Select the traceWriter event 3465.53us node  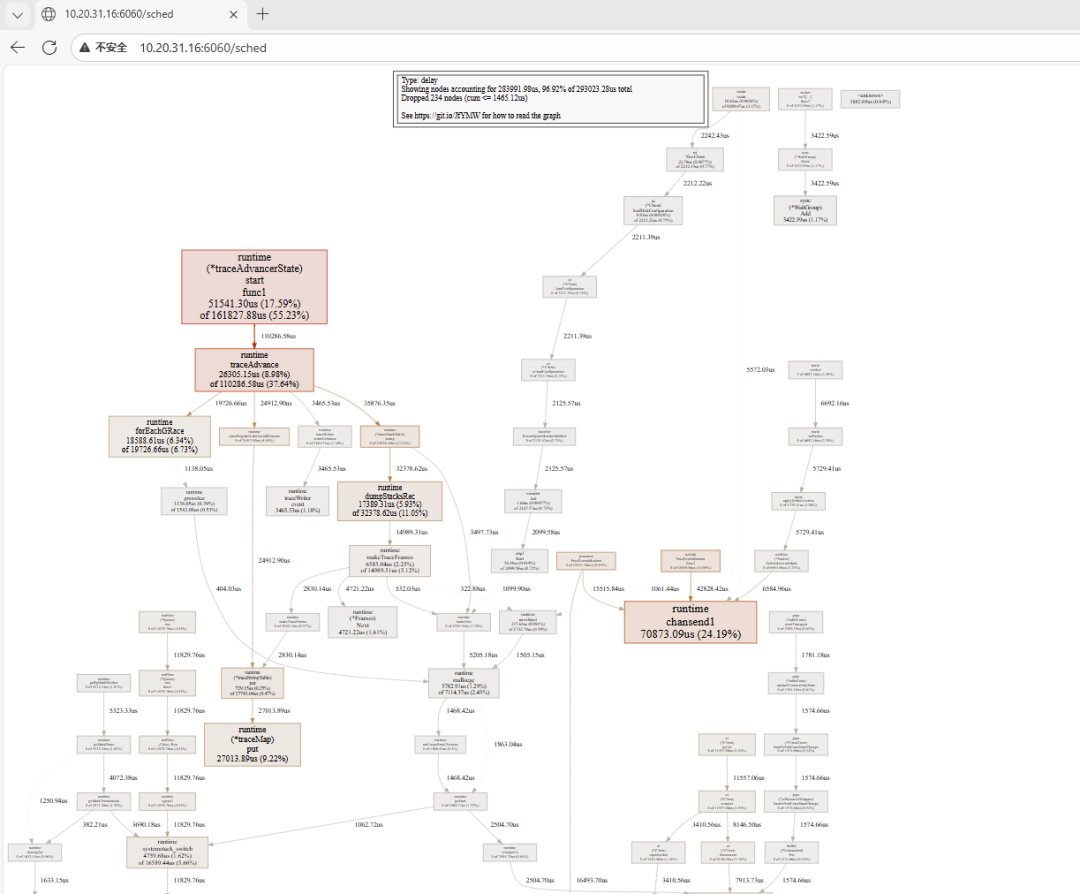coord(298,501)
